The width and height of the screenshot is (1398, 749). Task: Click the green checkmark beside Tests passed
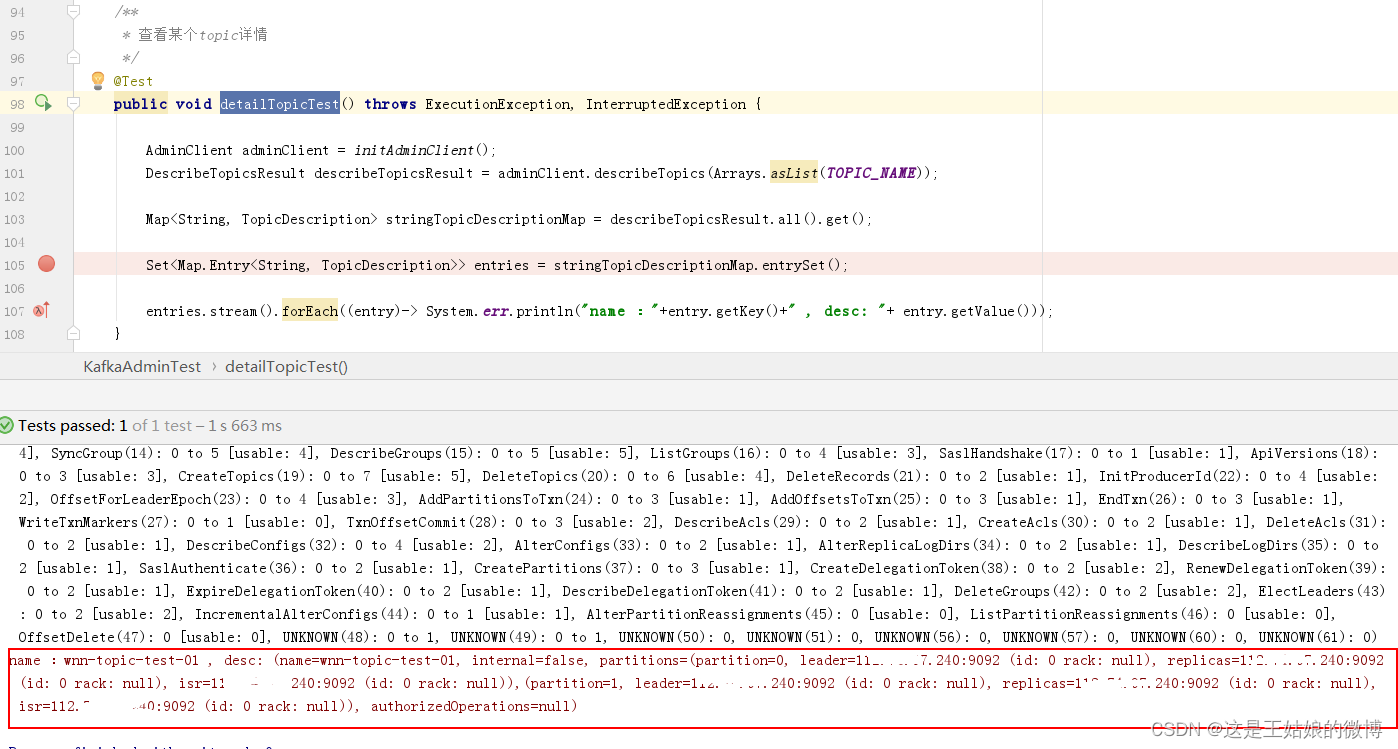(8, 425)
